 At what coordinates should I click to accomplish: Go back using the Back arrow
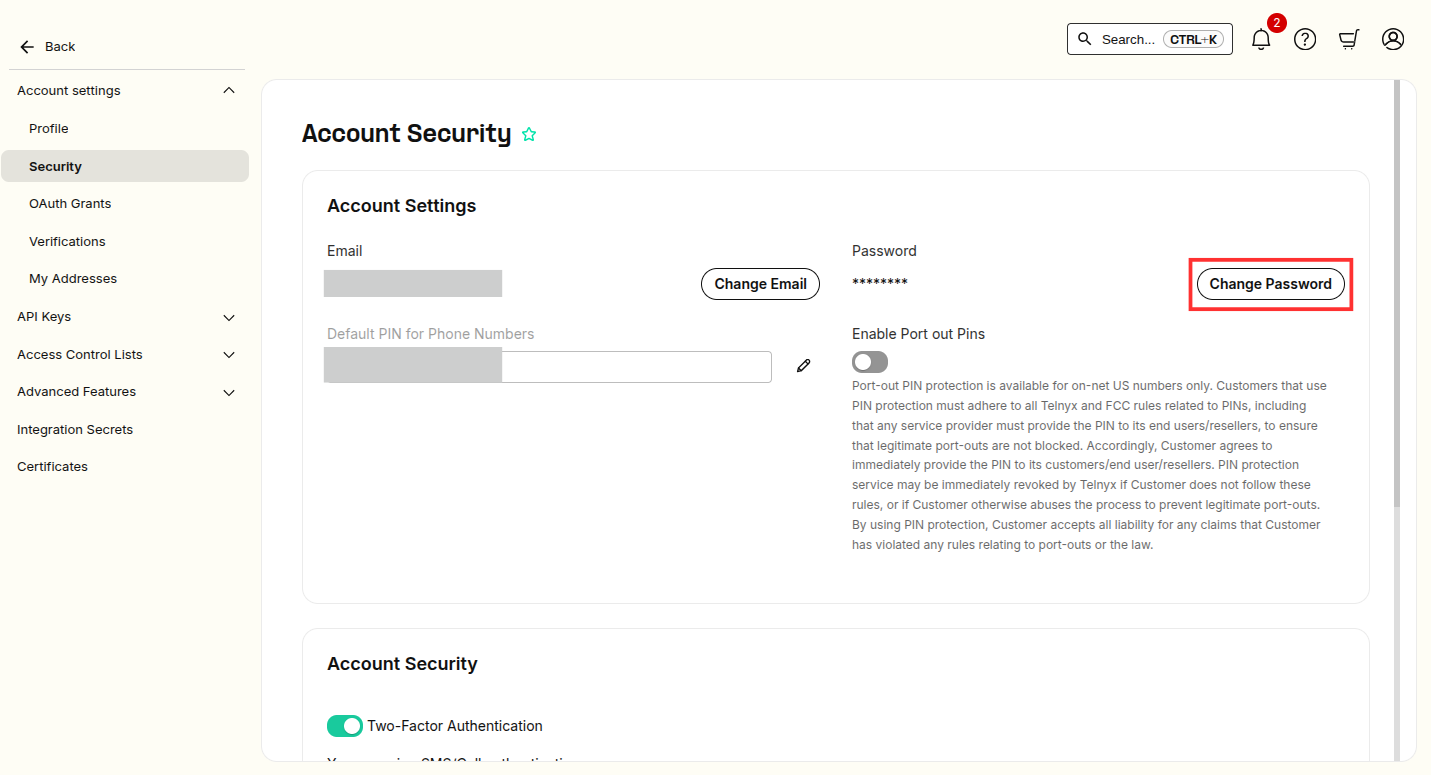[x=27, y=47]
